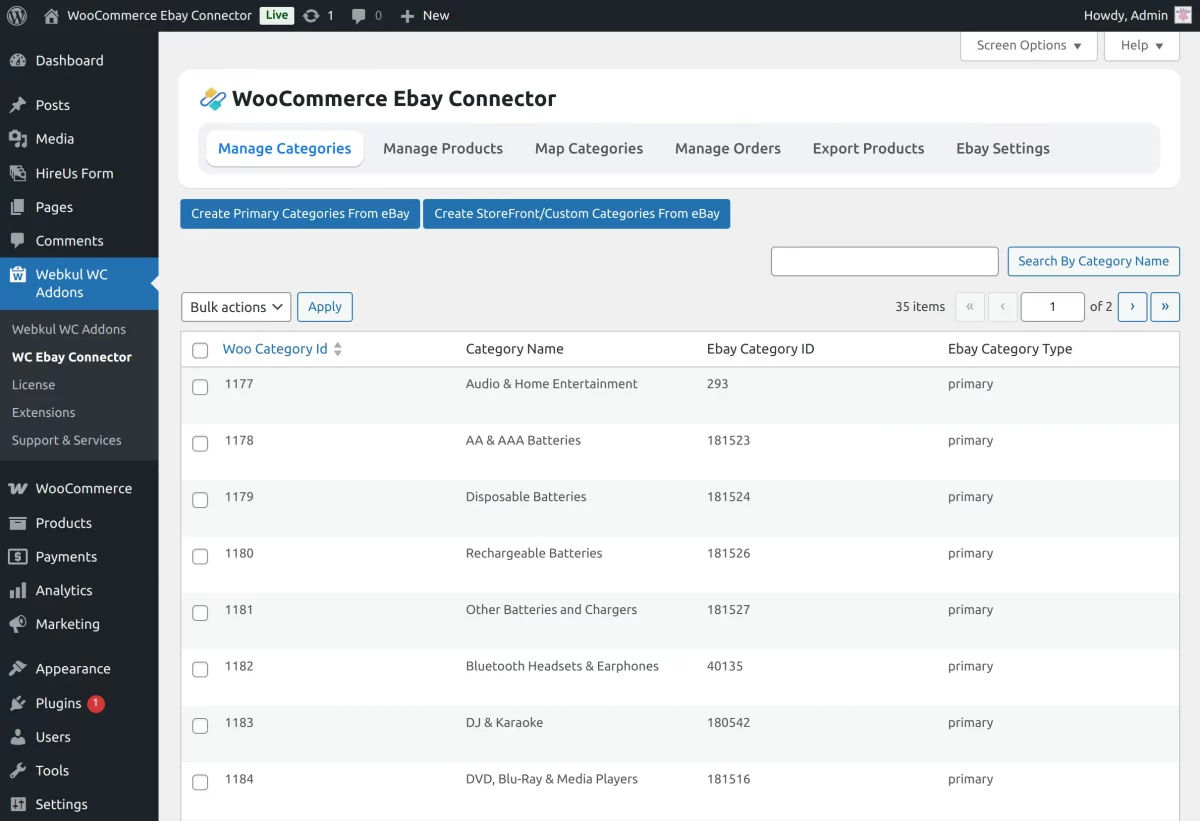Image resolution: width=1200 pixels, height=821 pixels.
Task: Check the Bluetooth Headsets & Earphones row
Action: (200, 669)
